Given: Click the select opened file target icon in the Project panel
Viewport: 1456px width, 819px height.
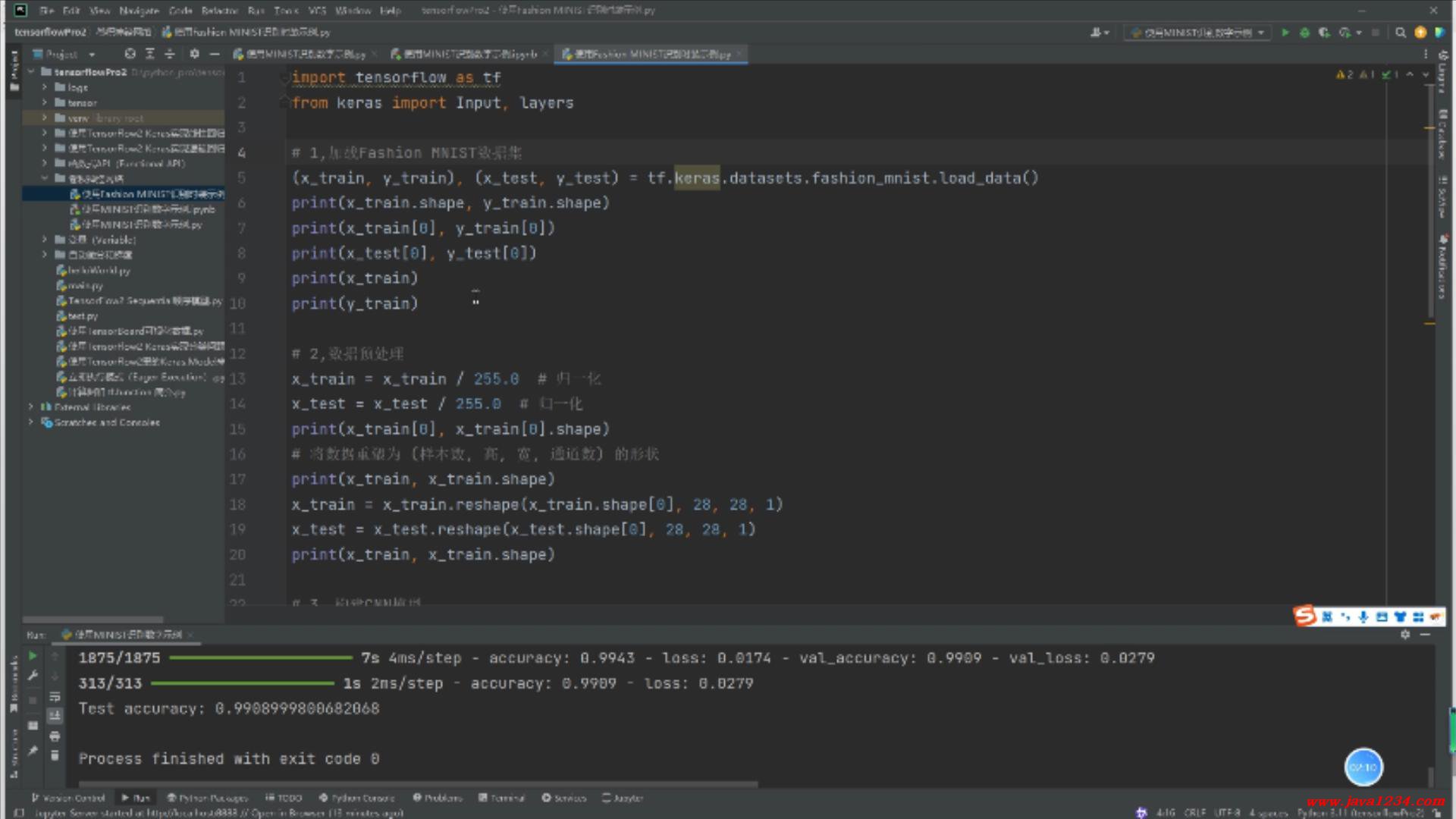Looking at the screenshot, I should pos(130,54).
